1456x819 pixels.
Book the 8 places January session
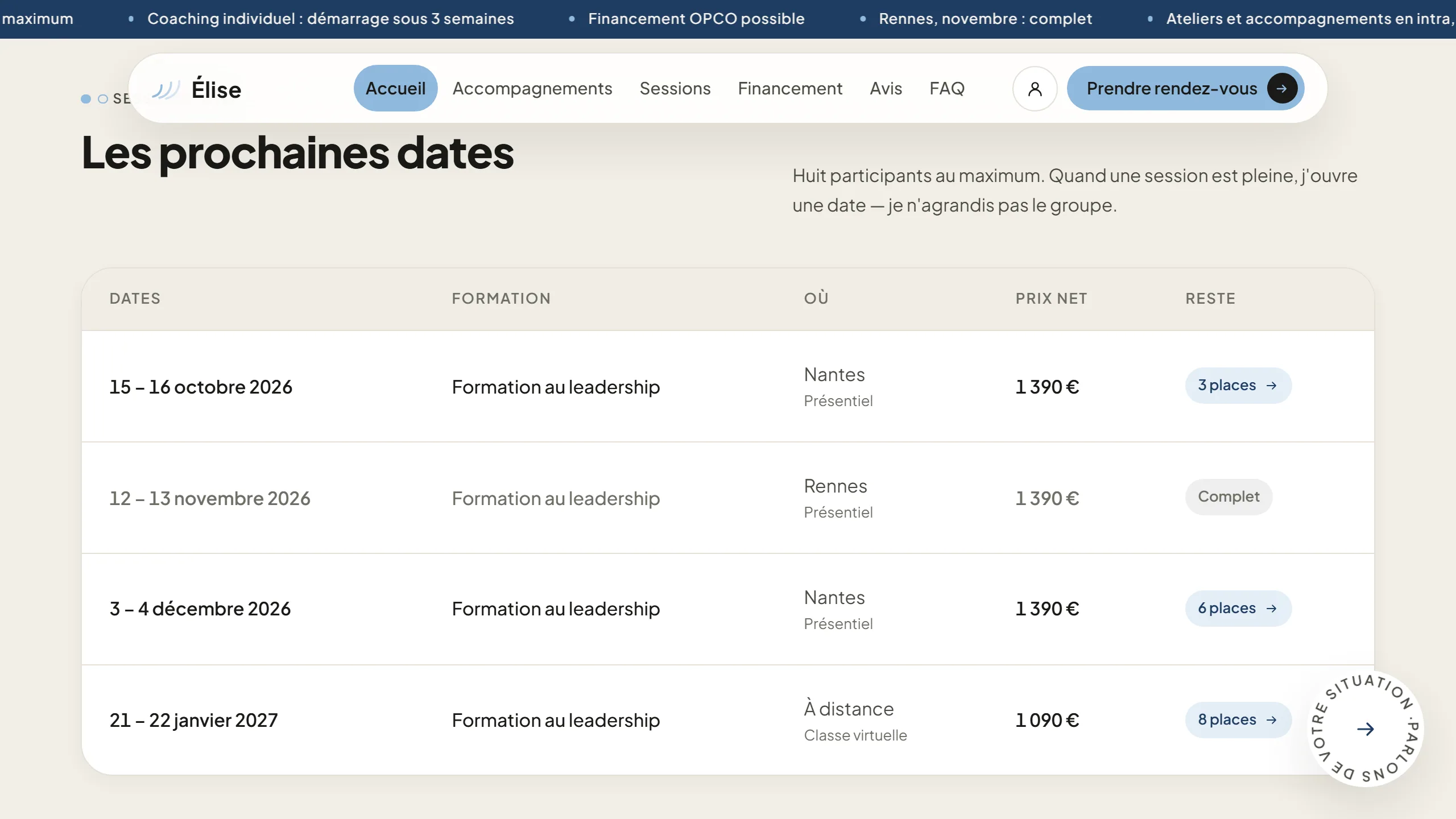click(x=1238, y=720)
